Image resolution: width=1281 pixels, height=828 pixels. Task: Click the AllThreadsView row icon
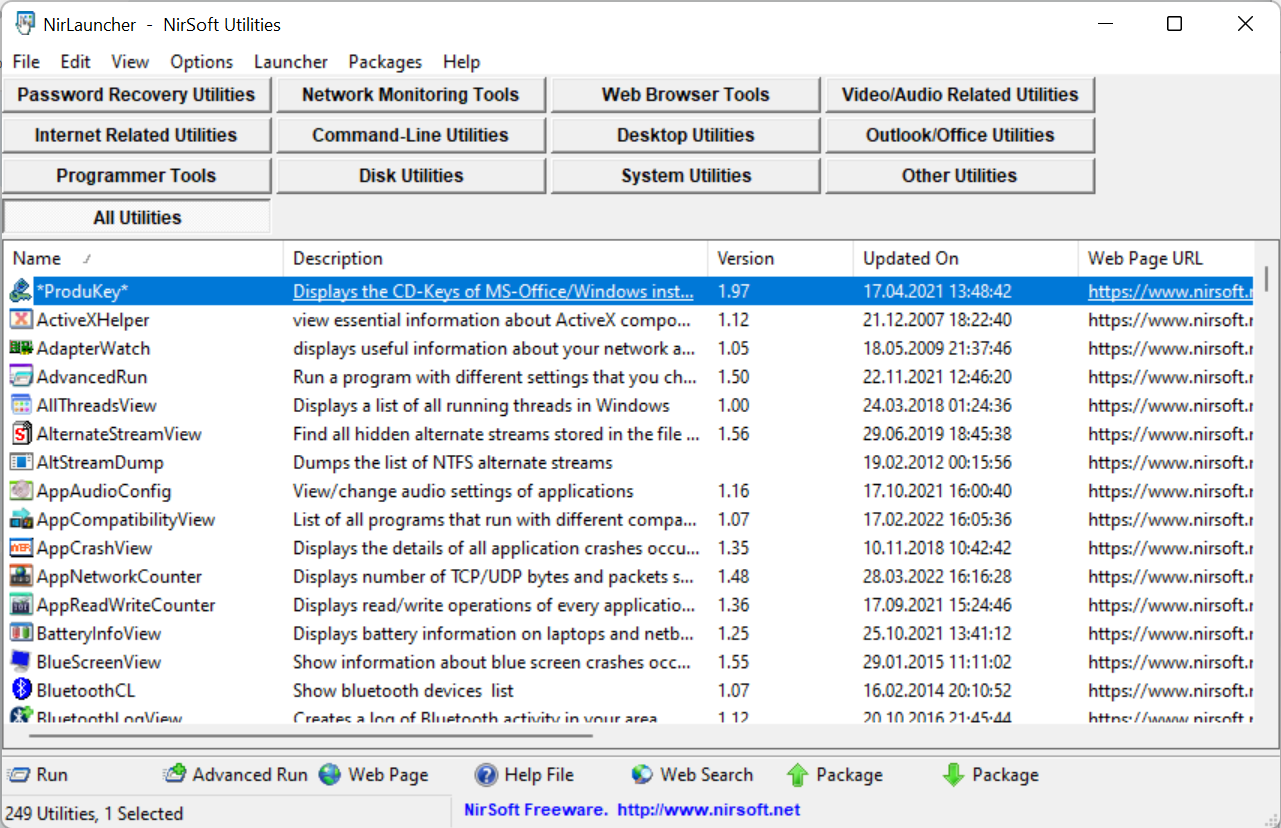21,405
